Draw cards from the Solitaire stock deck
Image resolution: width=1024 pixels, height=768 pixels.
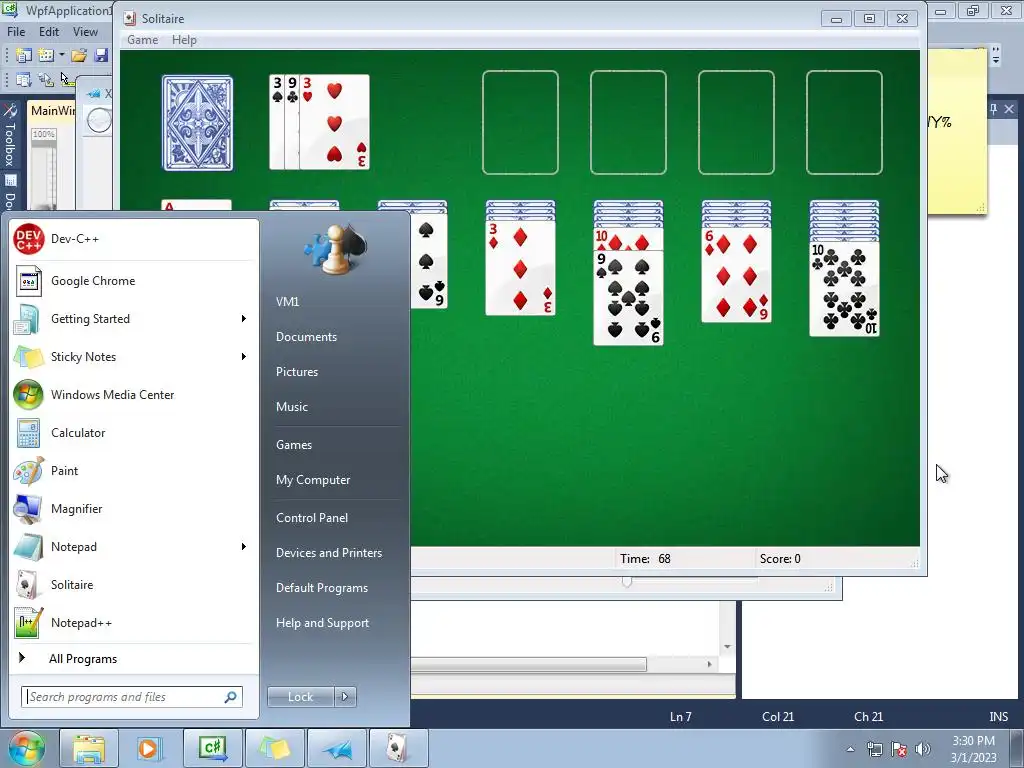[197, 123]
